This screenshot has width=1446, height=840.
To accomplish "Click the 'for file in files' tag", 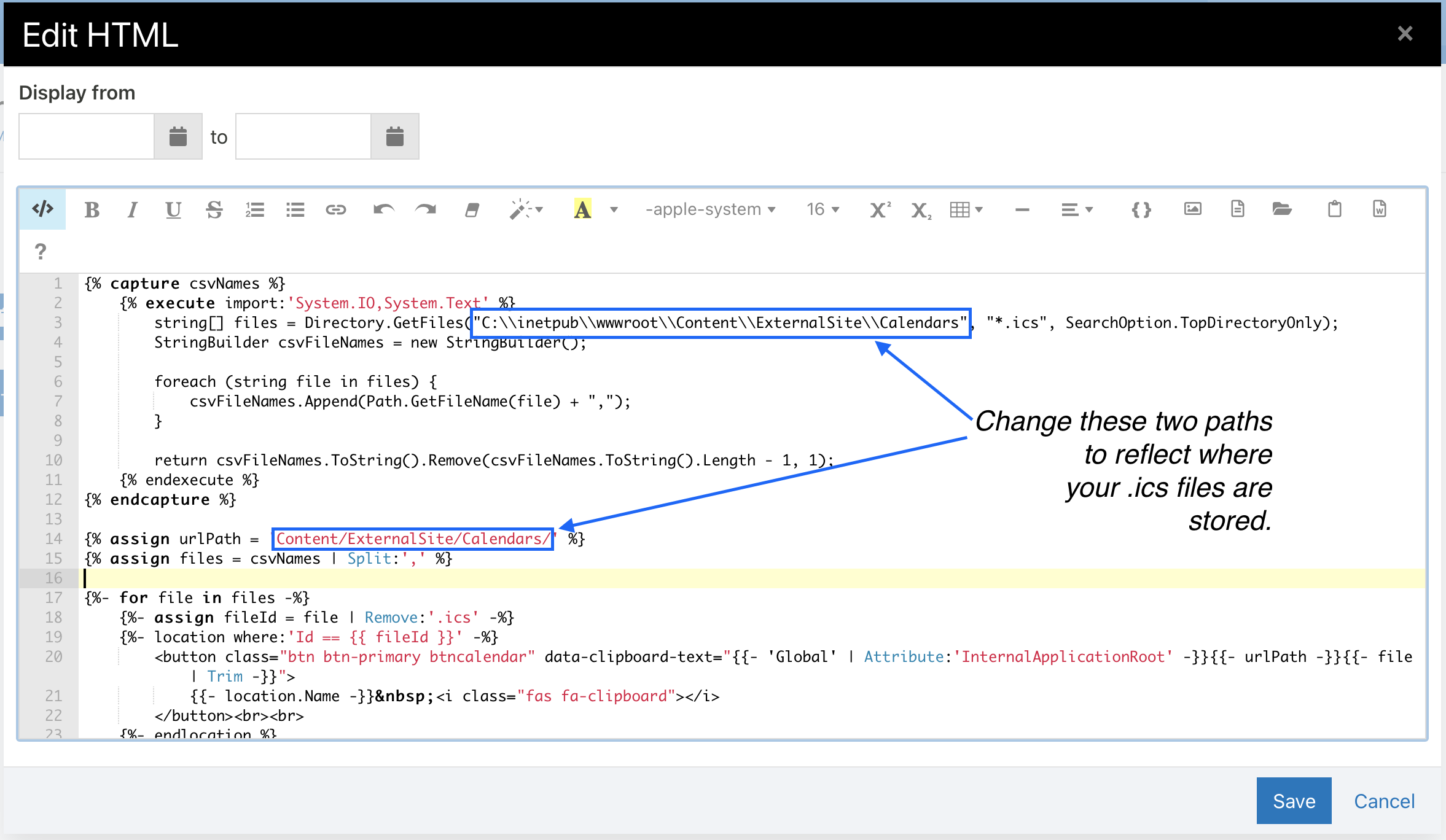I will coord(197,597).
